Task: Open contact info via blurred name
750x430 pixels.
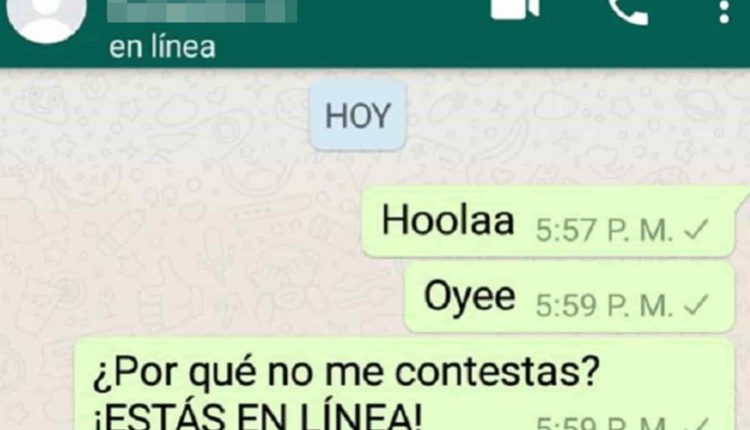Action: (201, 11)
